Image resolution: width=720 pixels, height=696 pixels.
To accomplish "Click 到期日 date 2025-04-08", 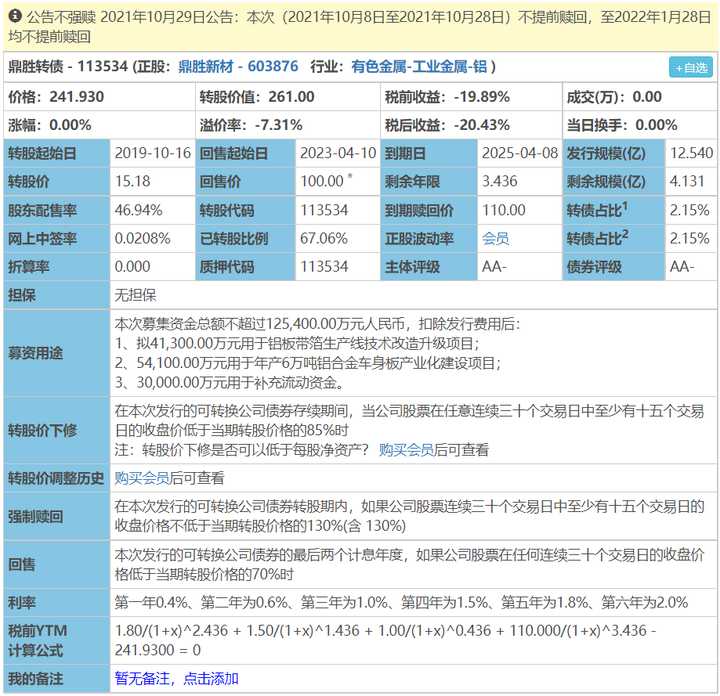I will (x=520, y=153).
